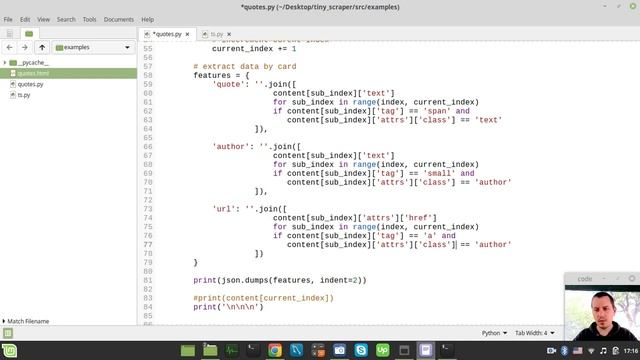Click 'features = {' on line 58
Screen dimensions: 640x360
pyautogui.click(x=221, y=76)
